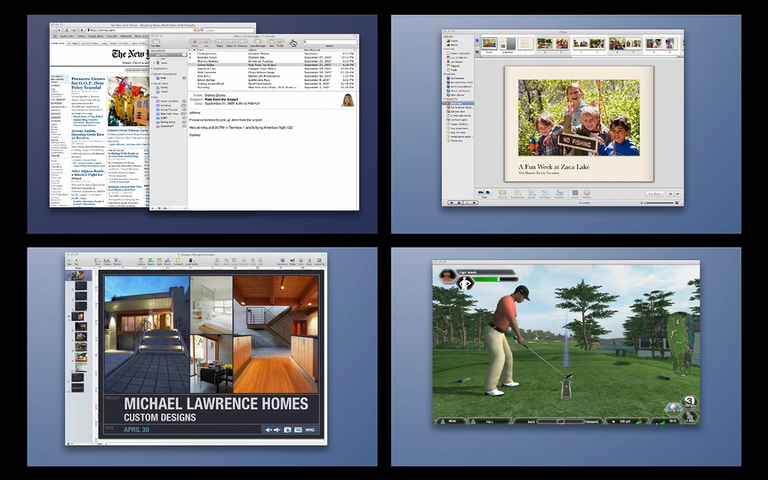Sort Mail messages by Date Received column

(312, 50)
